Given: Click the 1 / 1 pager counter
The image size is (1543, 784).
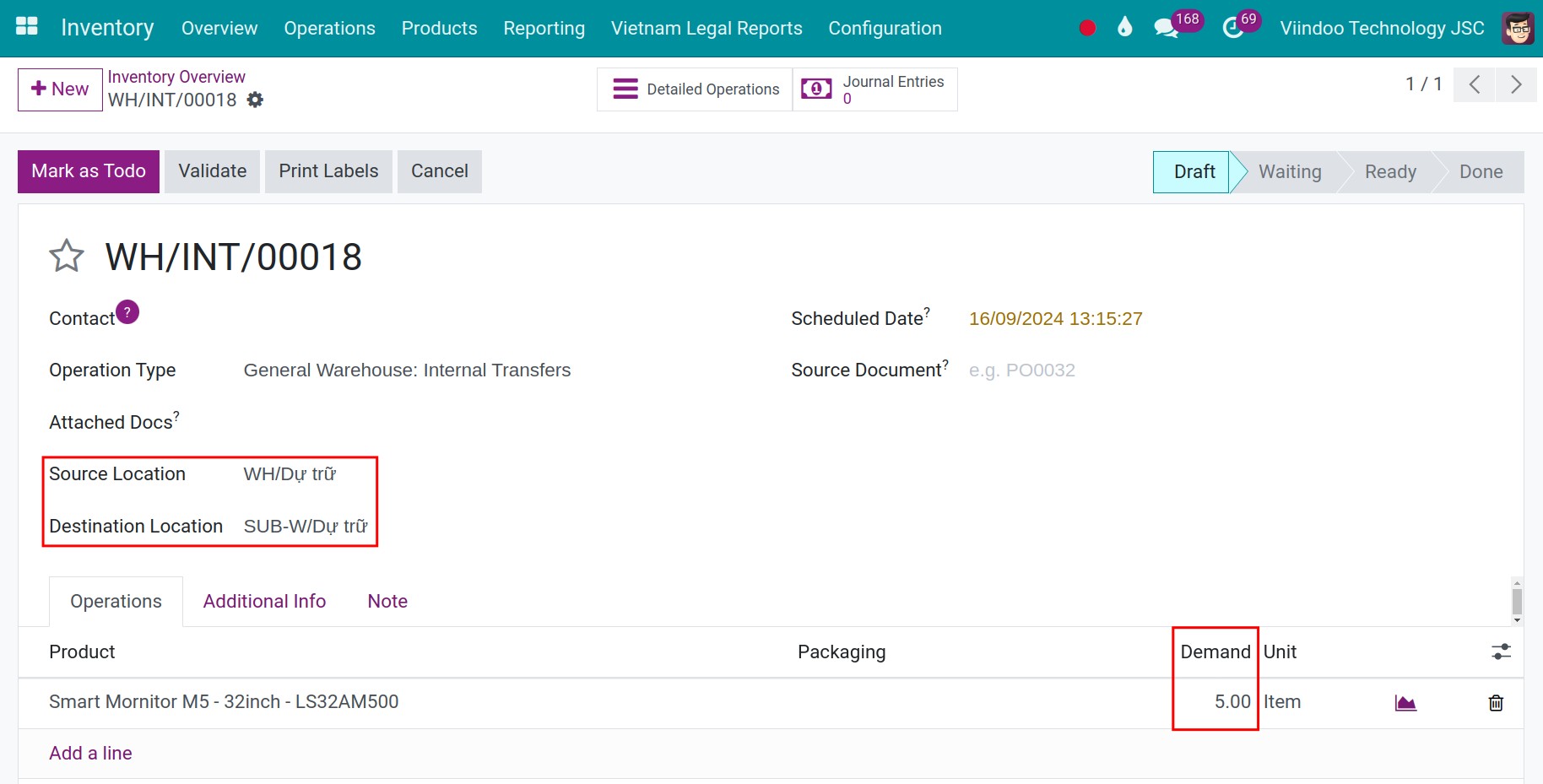Looking at the screenshot, I should click(1423, 84).
